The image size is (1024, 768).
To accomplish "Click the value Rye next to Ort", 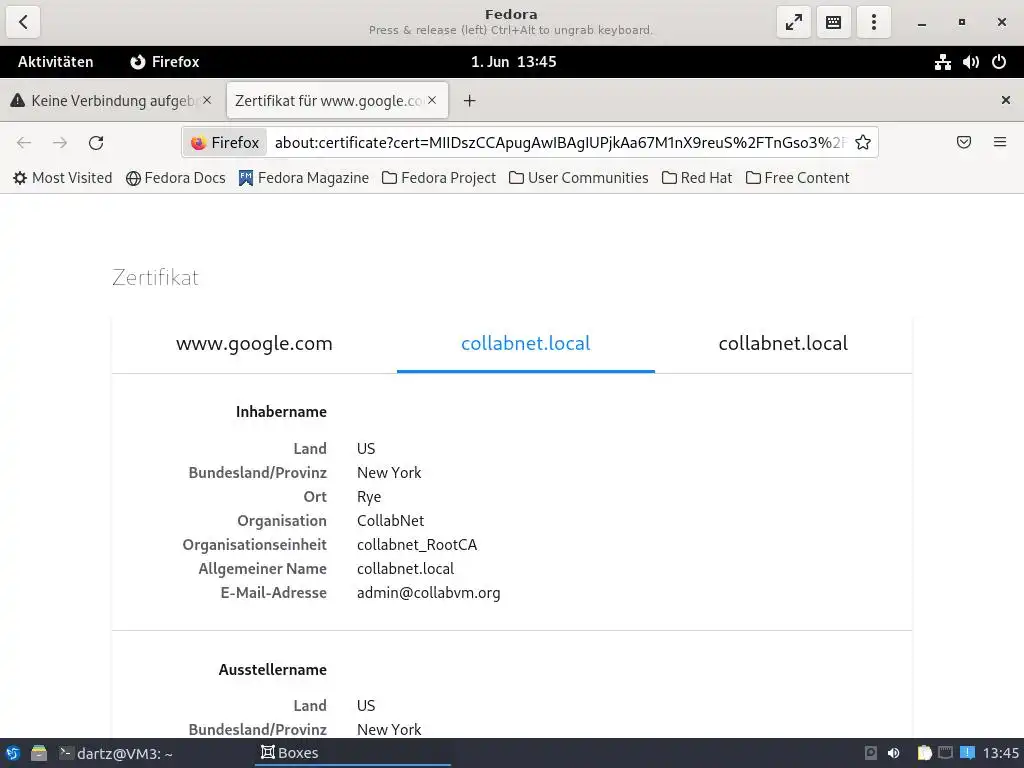I will point(369,497).
